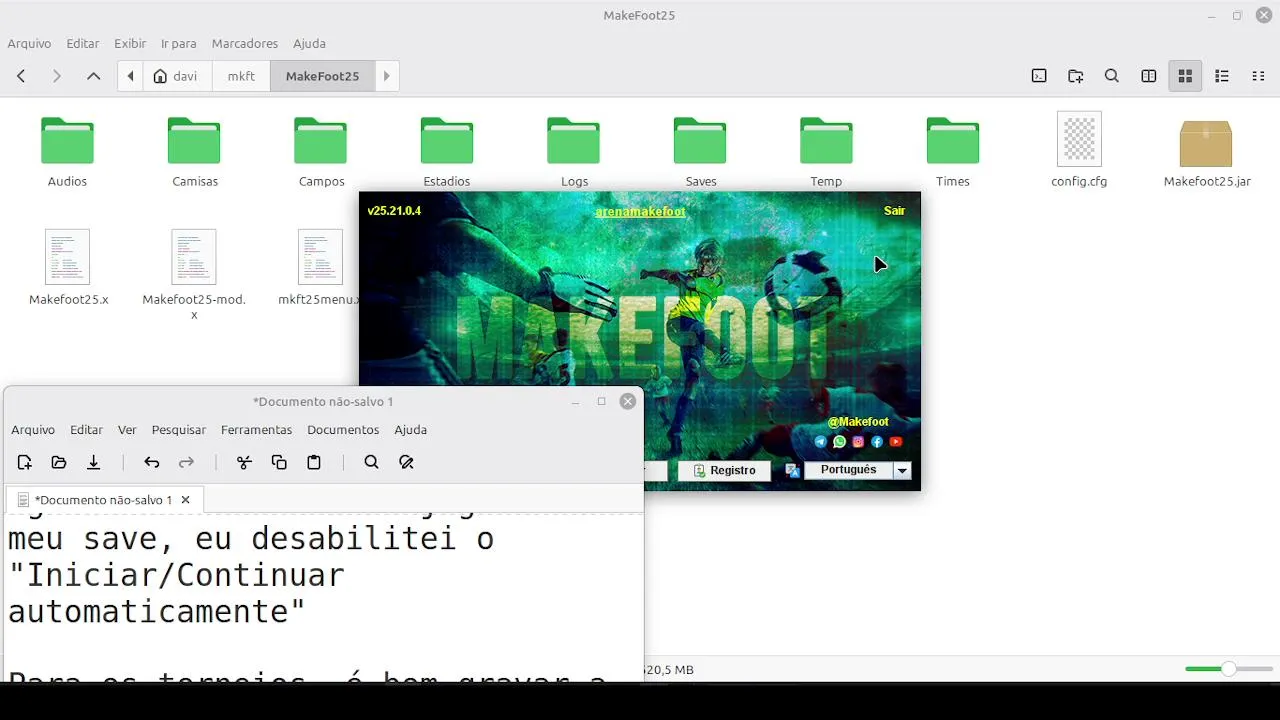Open the Facebook icon in Makefoot
Image resolution: width=1280 pixels, height=720 pixels.
[x=877, y=441]
